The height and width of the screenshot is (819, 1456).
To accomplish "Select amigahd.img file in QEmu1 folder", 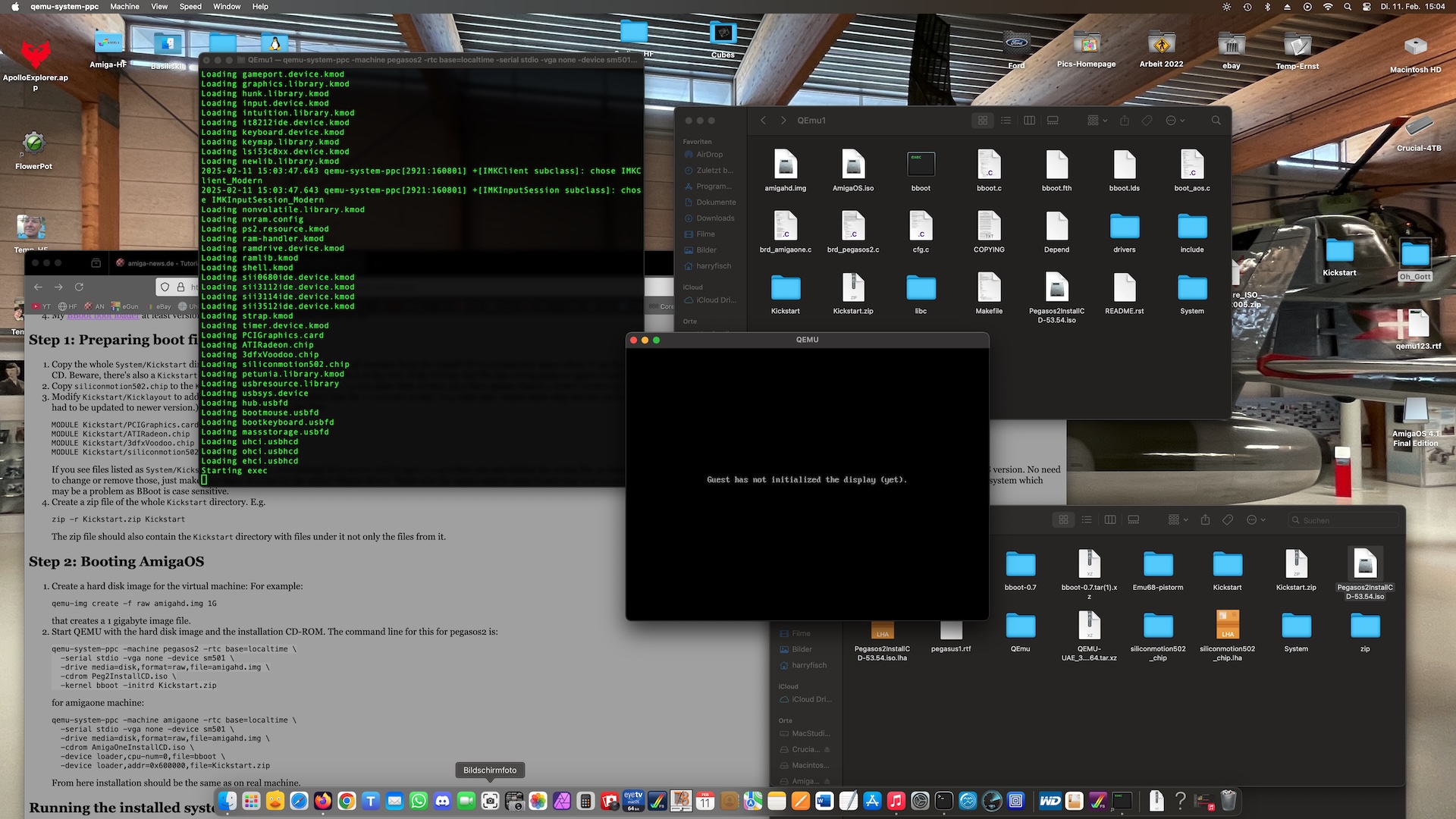I will (786, 171).
